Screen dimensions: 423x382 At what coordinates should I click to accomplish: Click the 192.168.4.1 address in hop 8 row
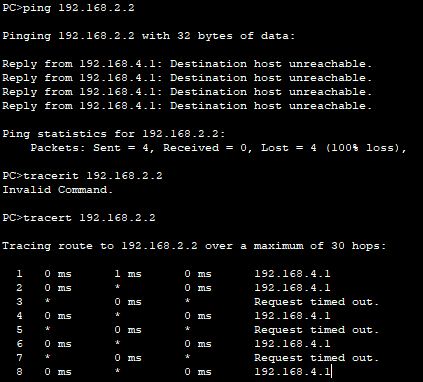click(x=292, y=372)
